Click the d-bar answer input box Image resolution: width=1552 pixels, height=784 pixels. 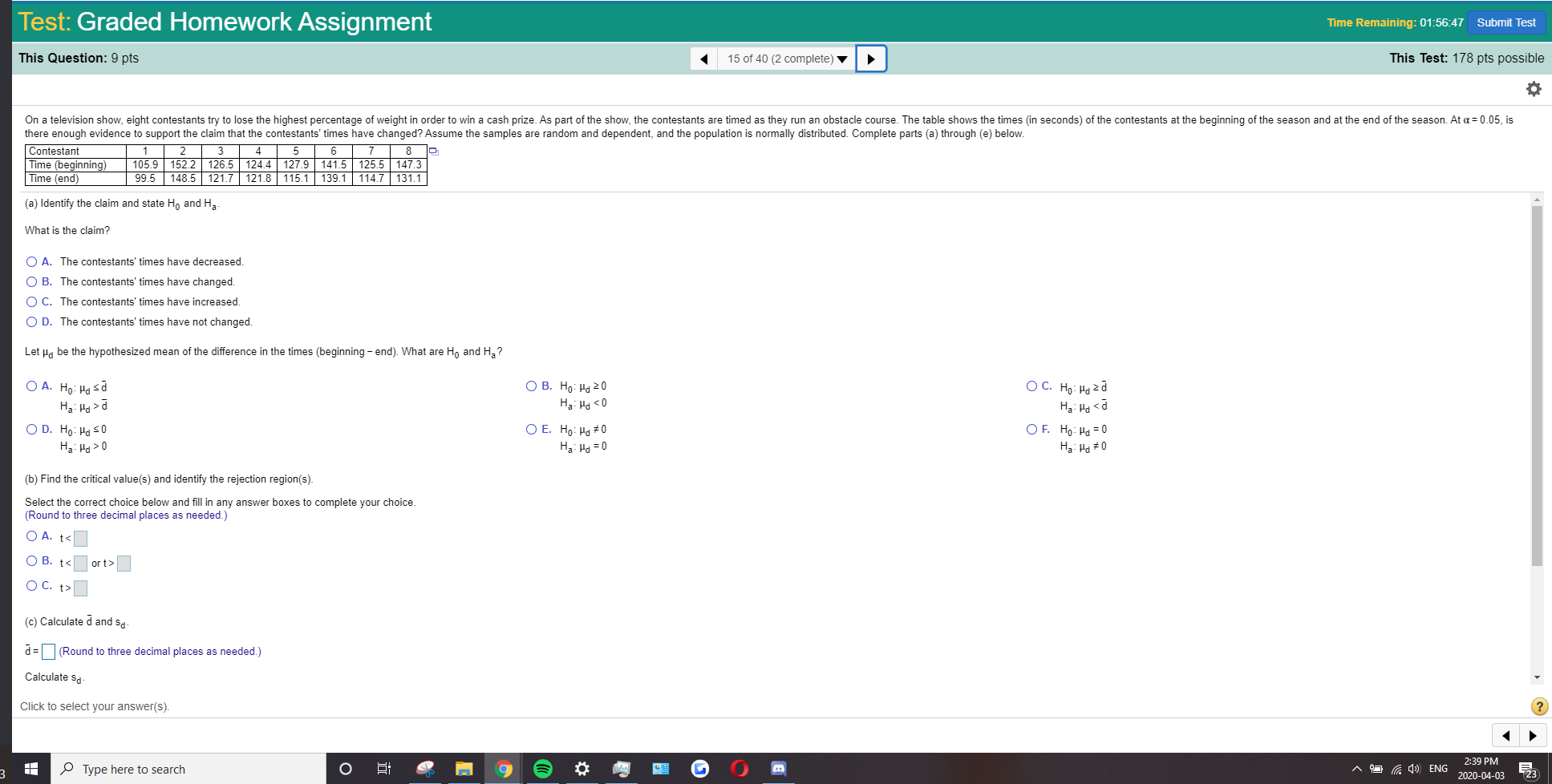48,651
